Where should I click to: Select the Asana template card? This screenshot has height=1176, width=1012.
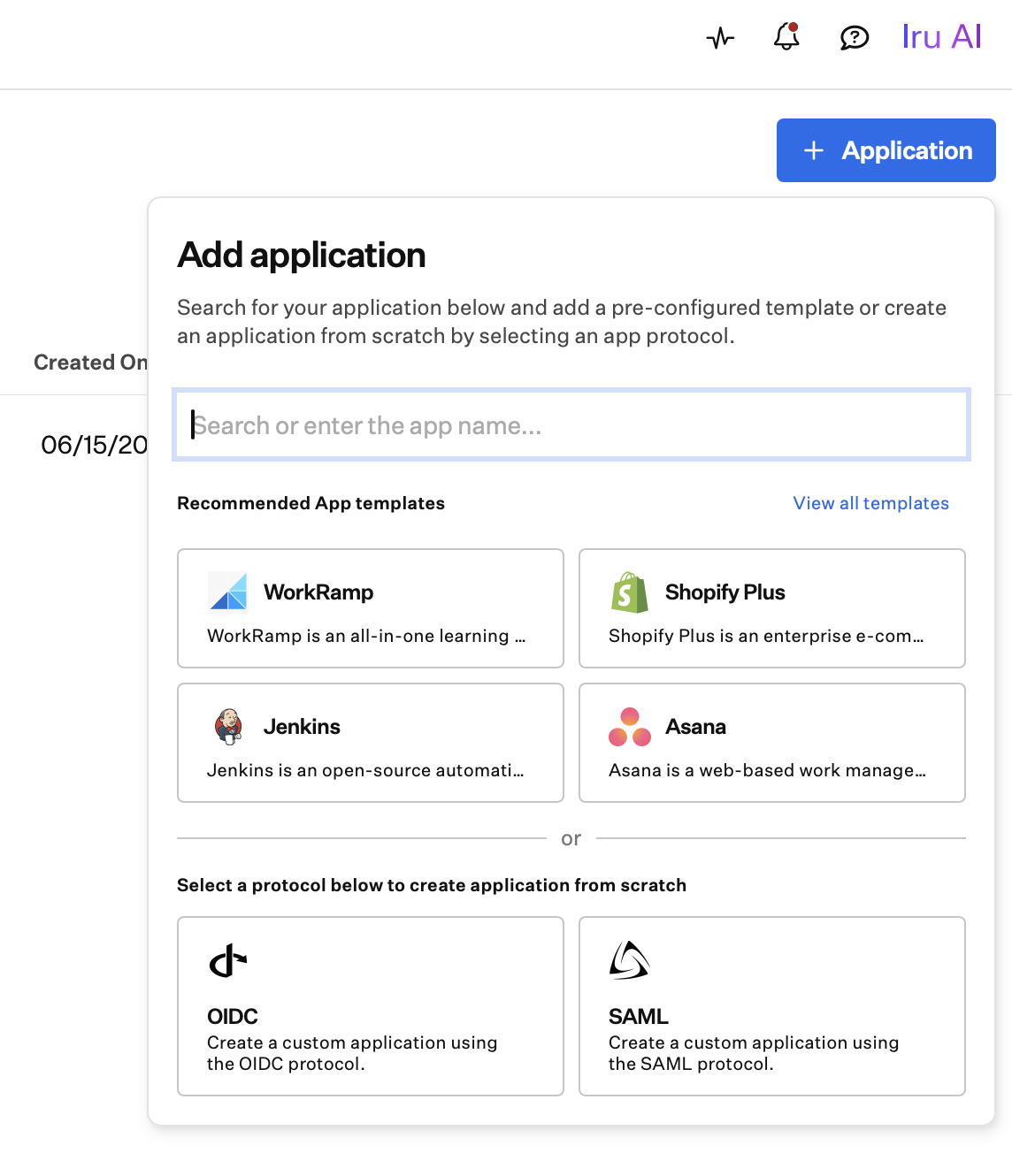point(772,743)
